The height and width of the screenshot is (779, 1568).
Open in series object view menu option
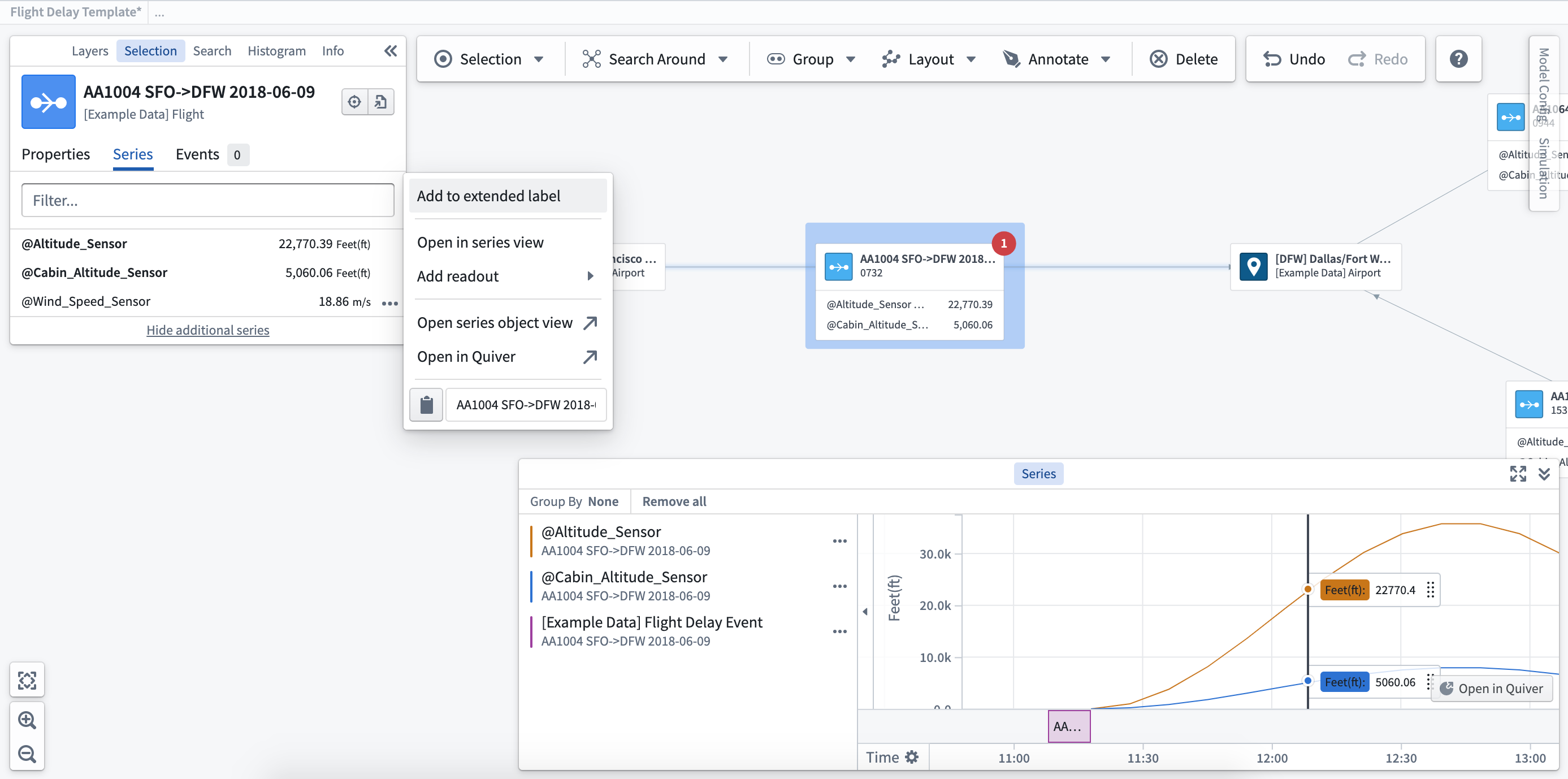coord(506,322)
